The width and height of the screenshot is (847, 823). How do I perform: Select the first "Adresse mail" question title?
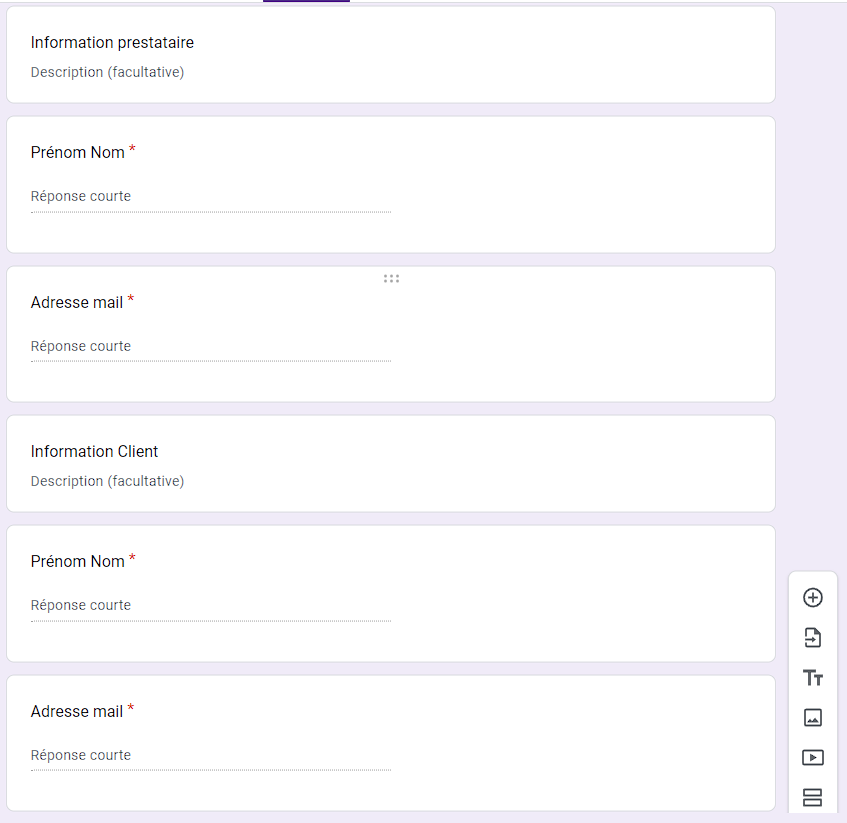(77, 302)
